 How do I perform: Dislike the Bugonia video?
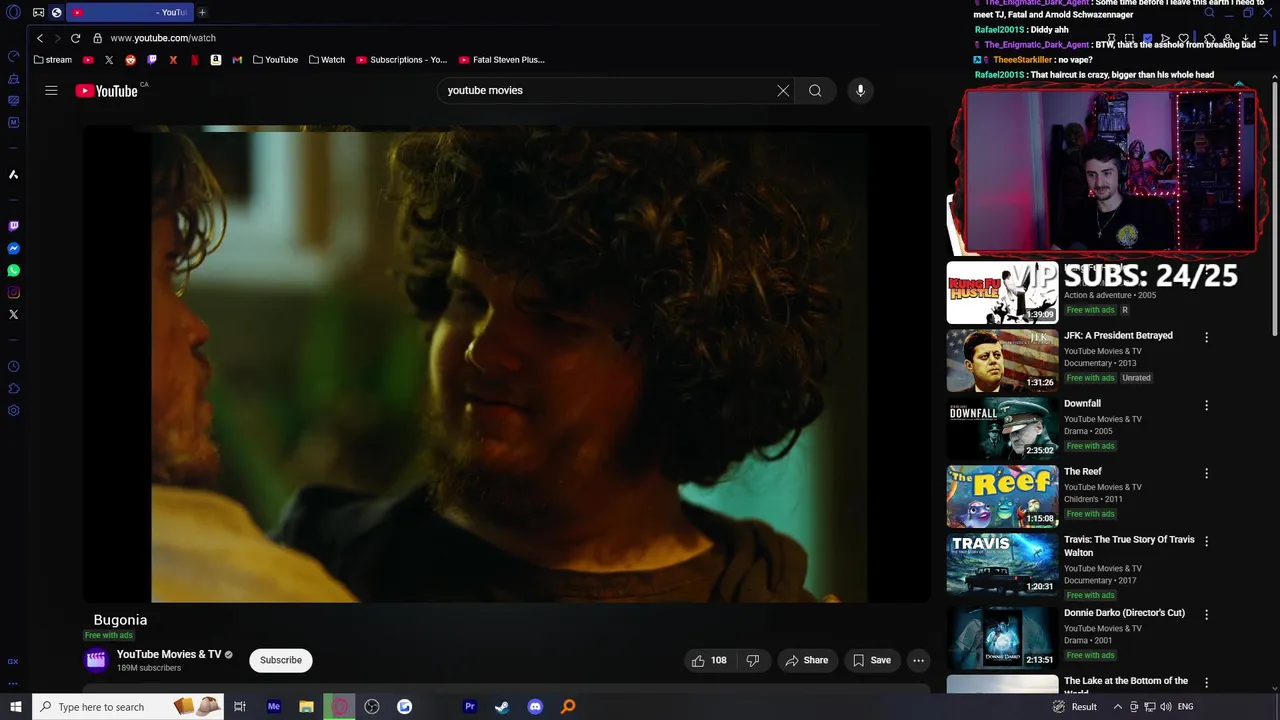[753, 660]
